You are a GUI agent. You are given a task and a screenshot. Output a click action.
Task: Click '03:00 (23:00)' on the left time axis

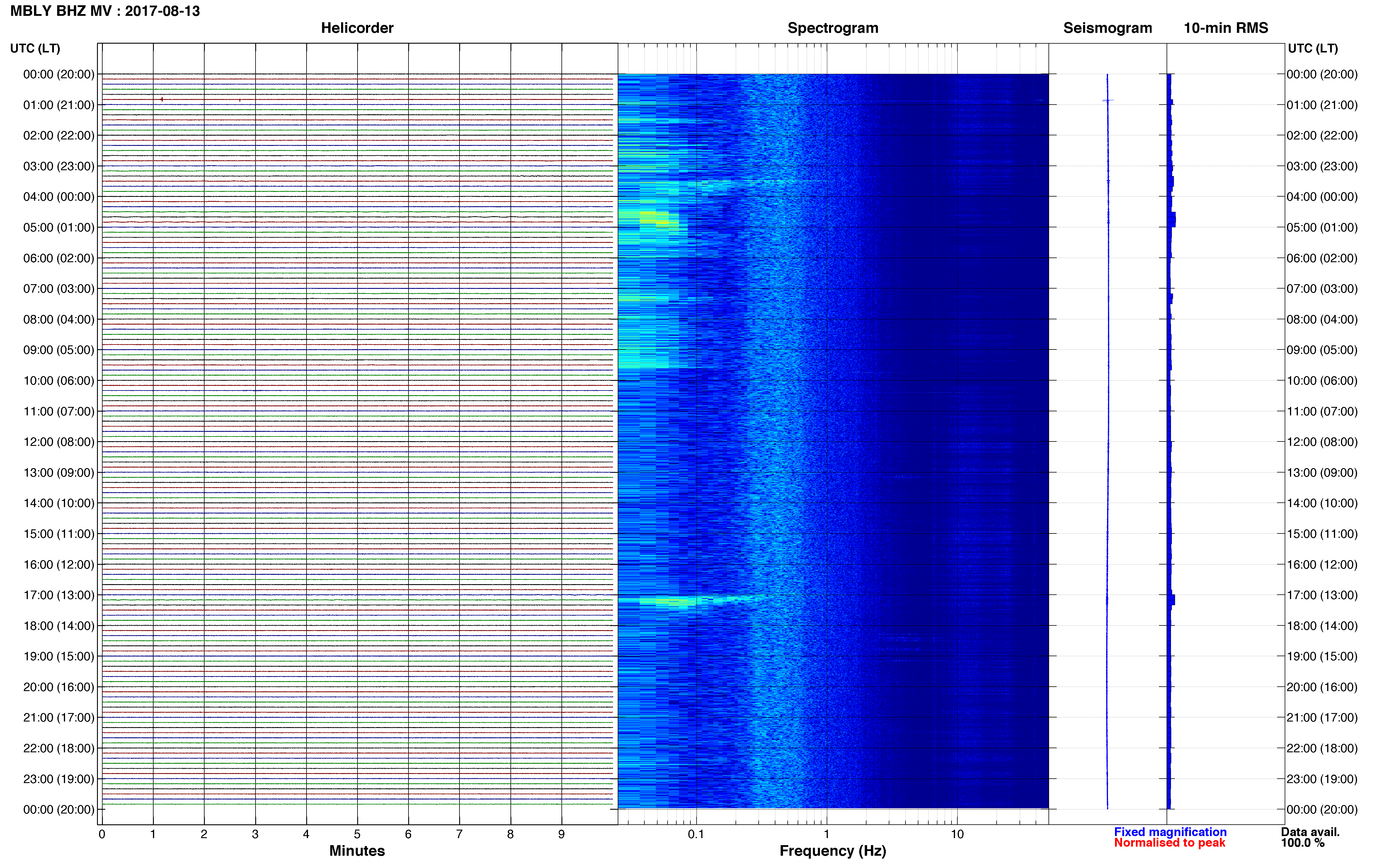pyautogui.click(x=59, y=166)
